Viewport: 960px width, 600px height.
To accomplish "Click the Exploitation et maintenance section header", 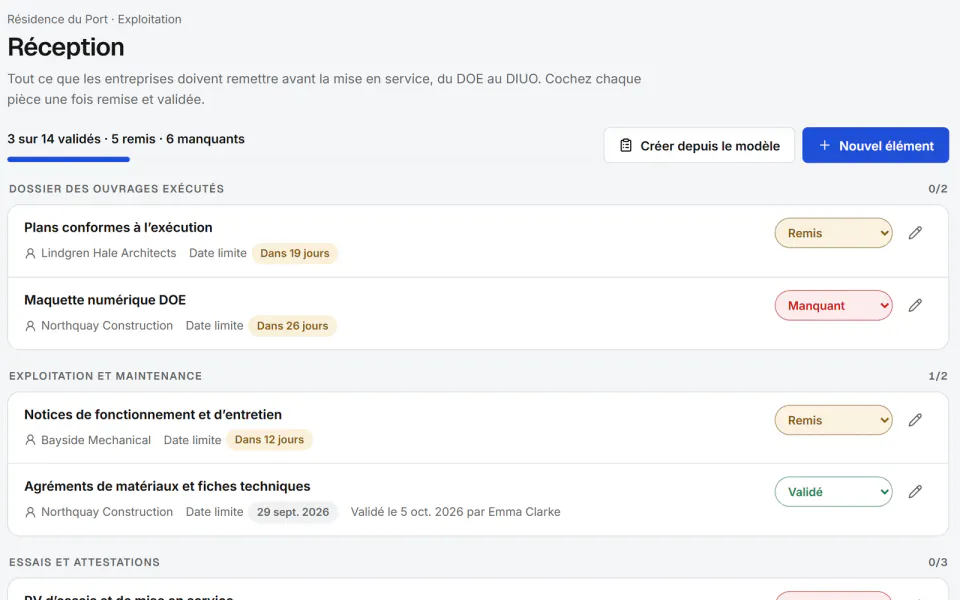I will coord(105,376).
